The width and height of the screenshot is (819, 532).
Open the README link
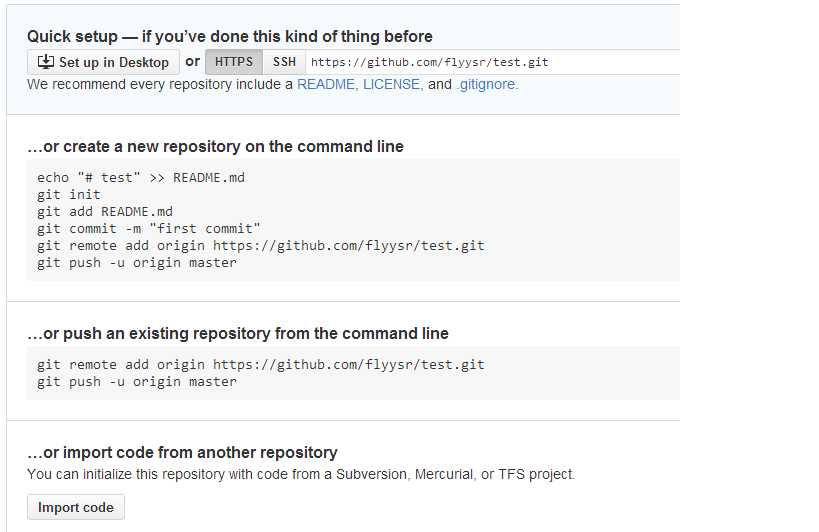(x=326, y=85)
